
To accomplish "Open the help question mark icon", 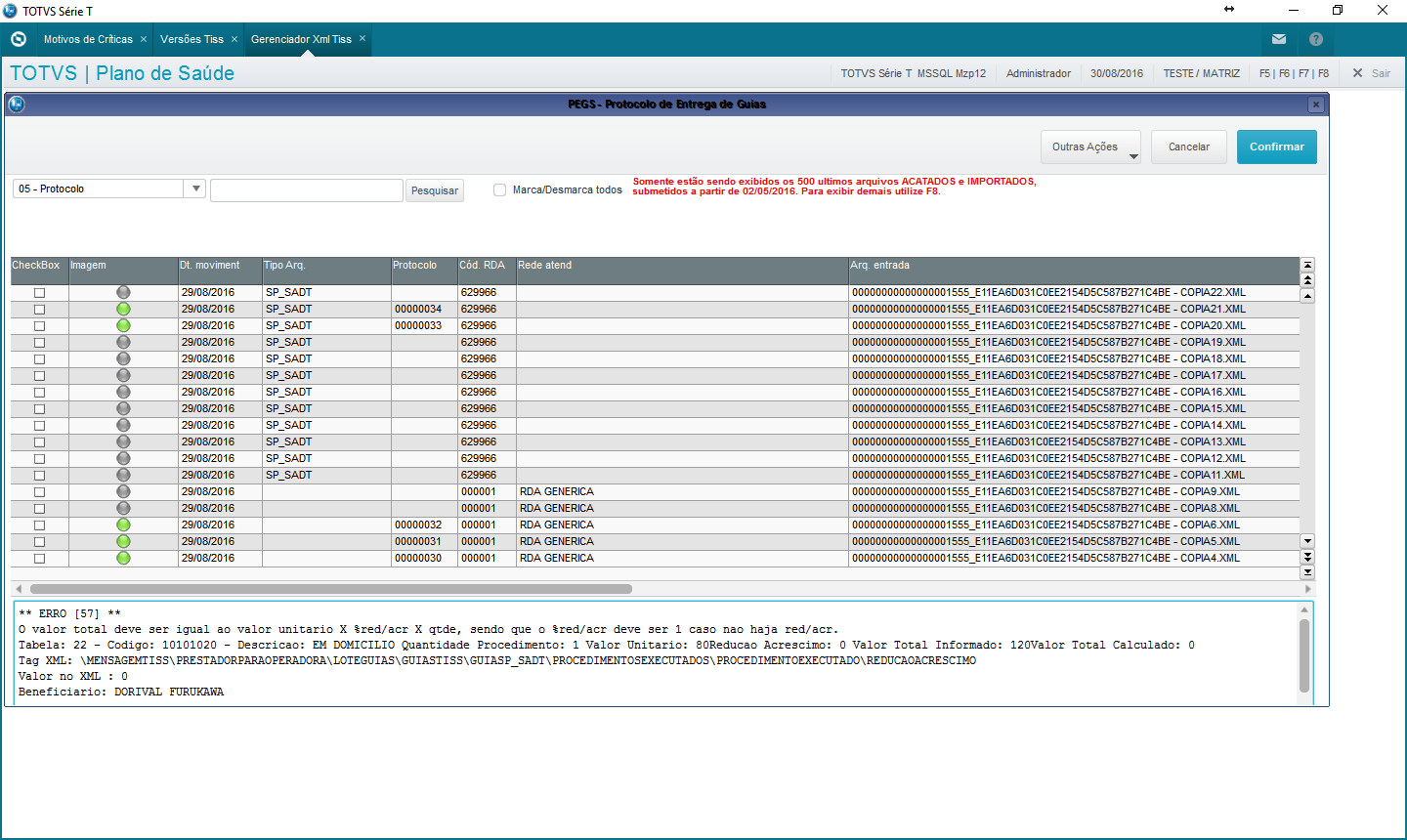I will [1316, 39].
